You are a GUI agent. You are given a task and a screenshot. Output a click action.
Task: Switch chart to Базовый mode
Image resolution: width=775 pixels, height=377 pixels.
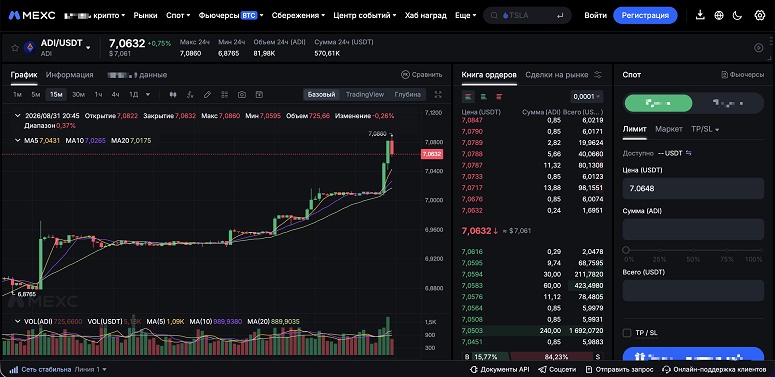[321, 94]
